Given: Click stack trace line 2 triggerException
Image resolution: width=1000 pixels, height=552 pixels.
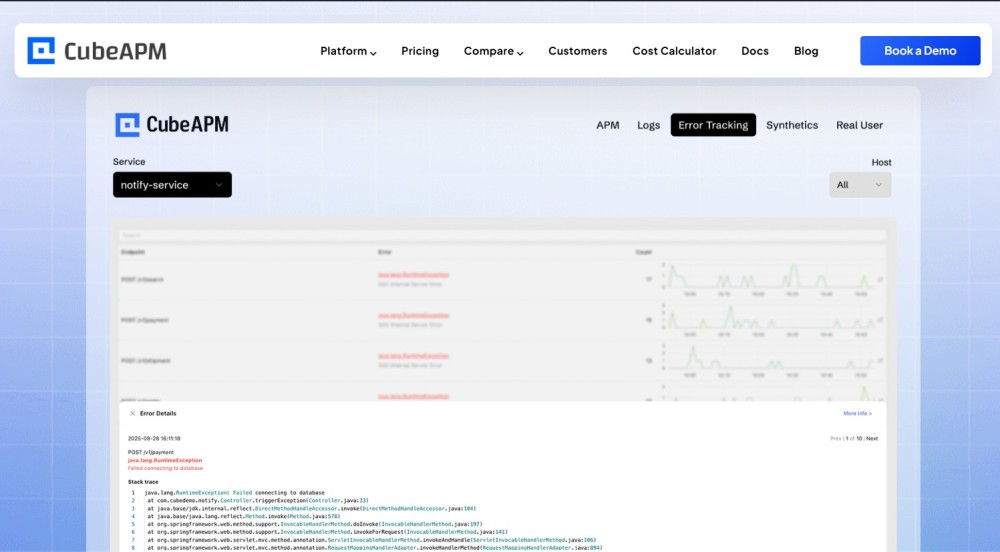Looking at the screenshot, I should [x=258, y=500].
